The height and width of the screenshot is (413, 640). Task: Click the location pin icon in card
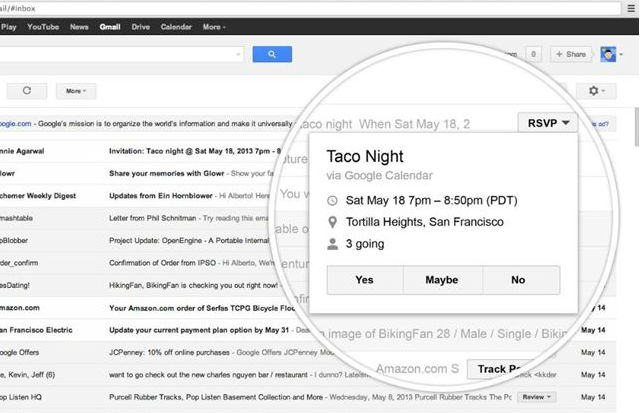(333, 222)
